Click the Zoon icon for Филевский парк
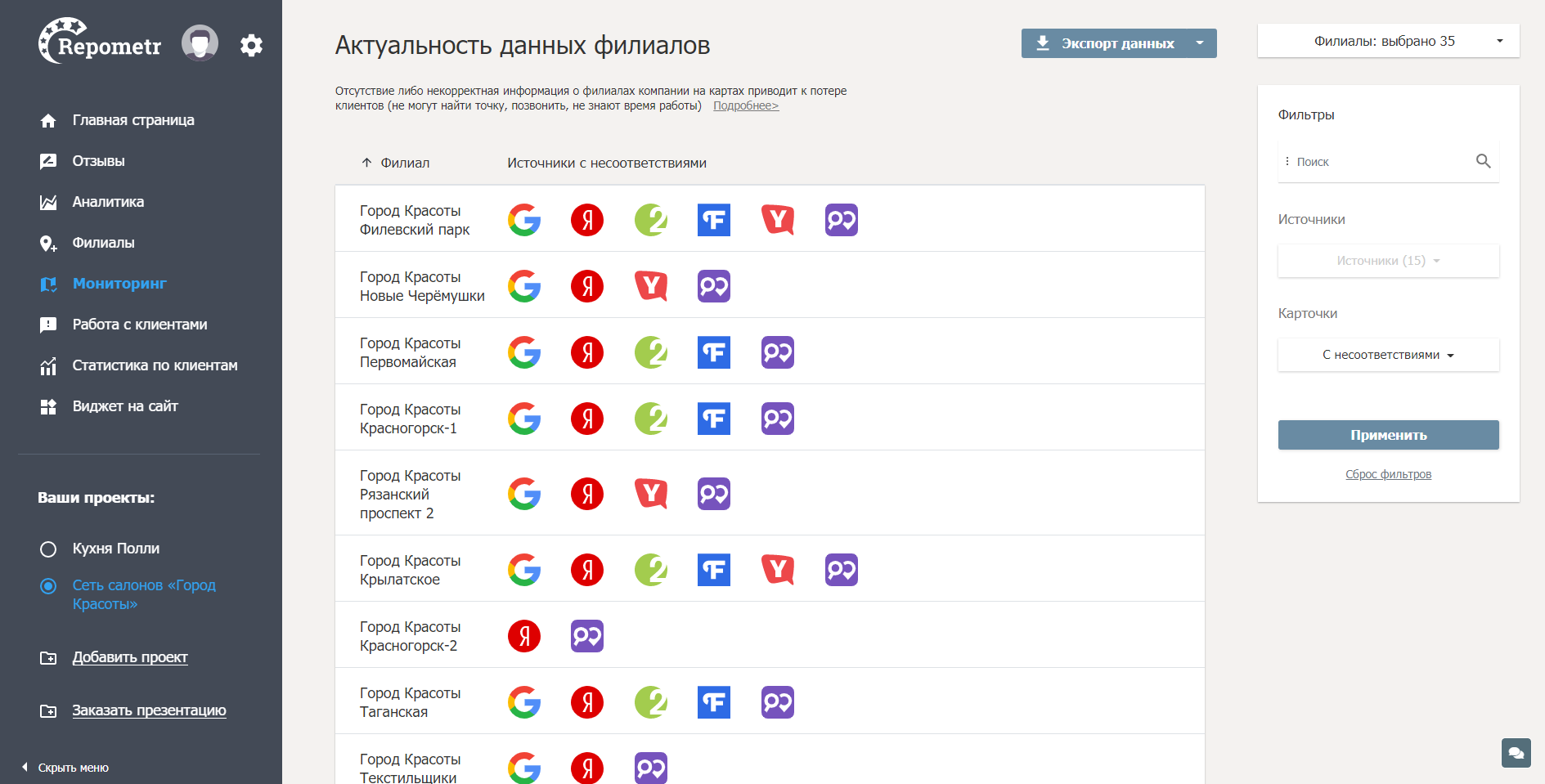The height and width of the screenshot is (784, 1545). pyautogui.click(x=842, y=220)
